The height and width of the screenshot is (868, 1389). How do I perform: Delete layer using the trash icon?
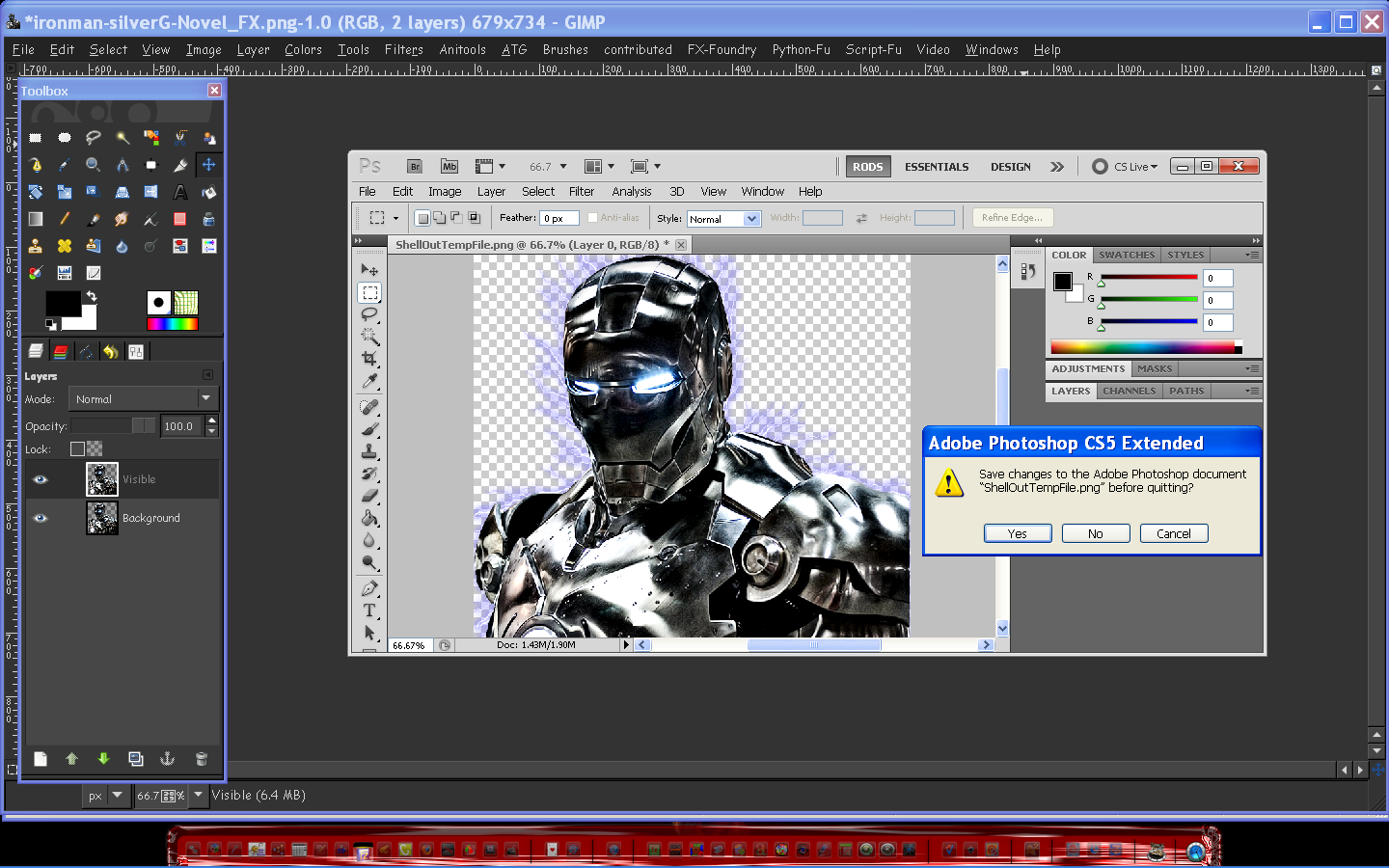tap(202, 759)
